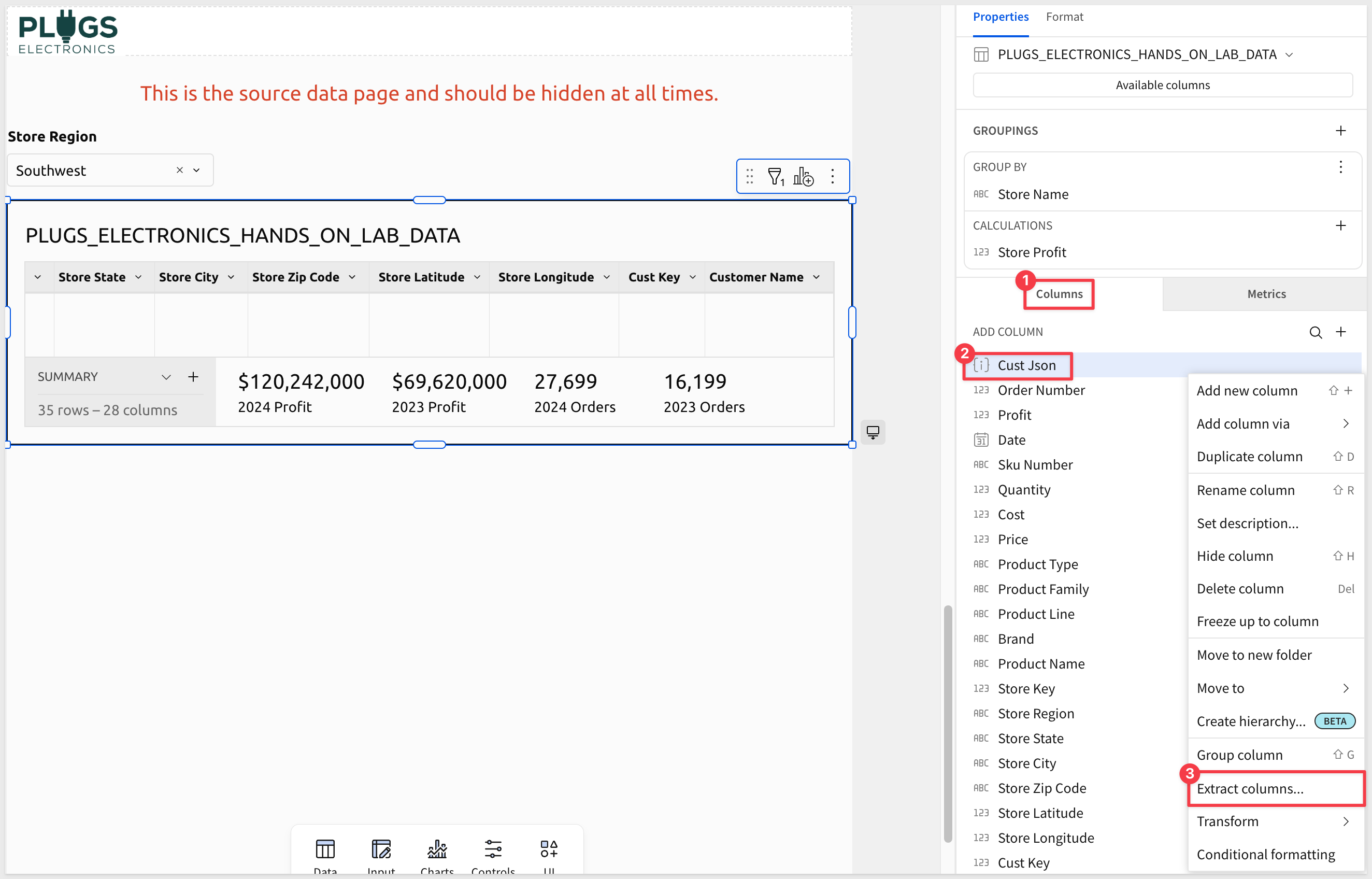Choose Hide column in context menu
1372x879 pixels.
pos(1235,556)
